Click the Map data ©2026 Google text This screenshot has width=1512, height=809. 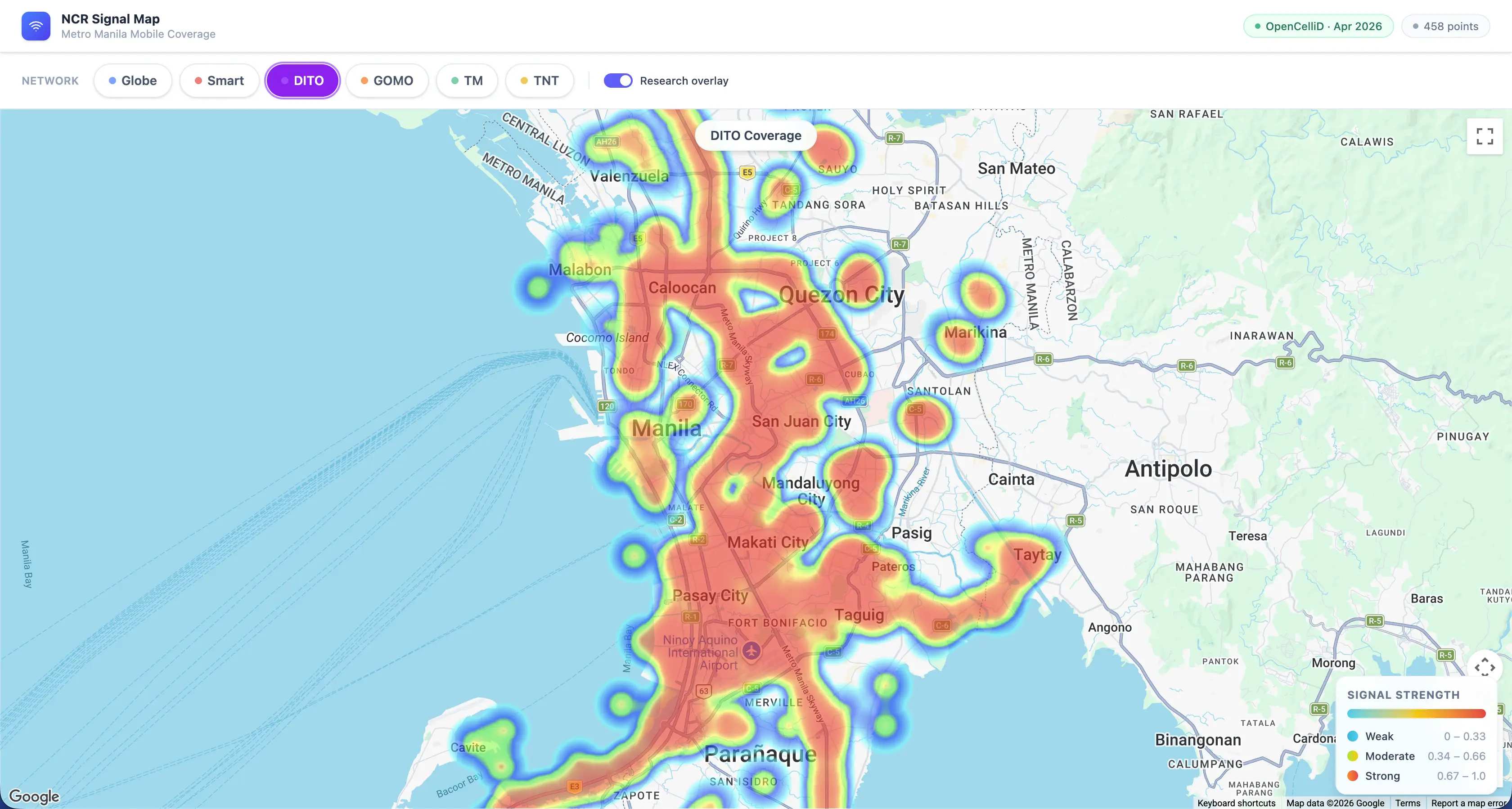(1335, 803)
